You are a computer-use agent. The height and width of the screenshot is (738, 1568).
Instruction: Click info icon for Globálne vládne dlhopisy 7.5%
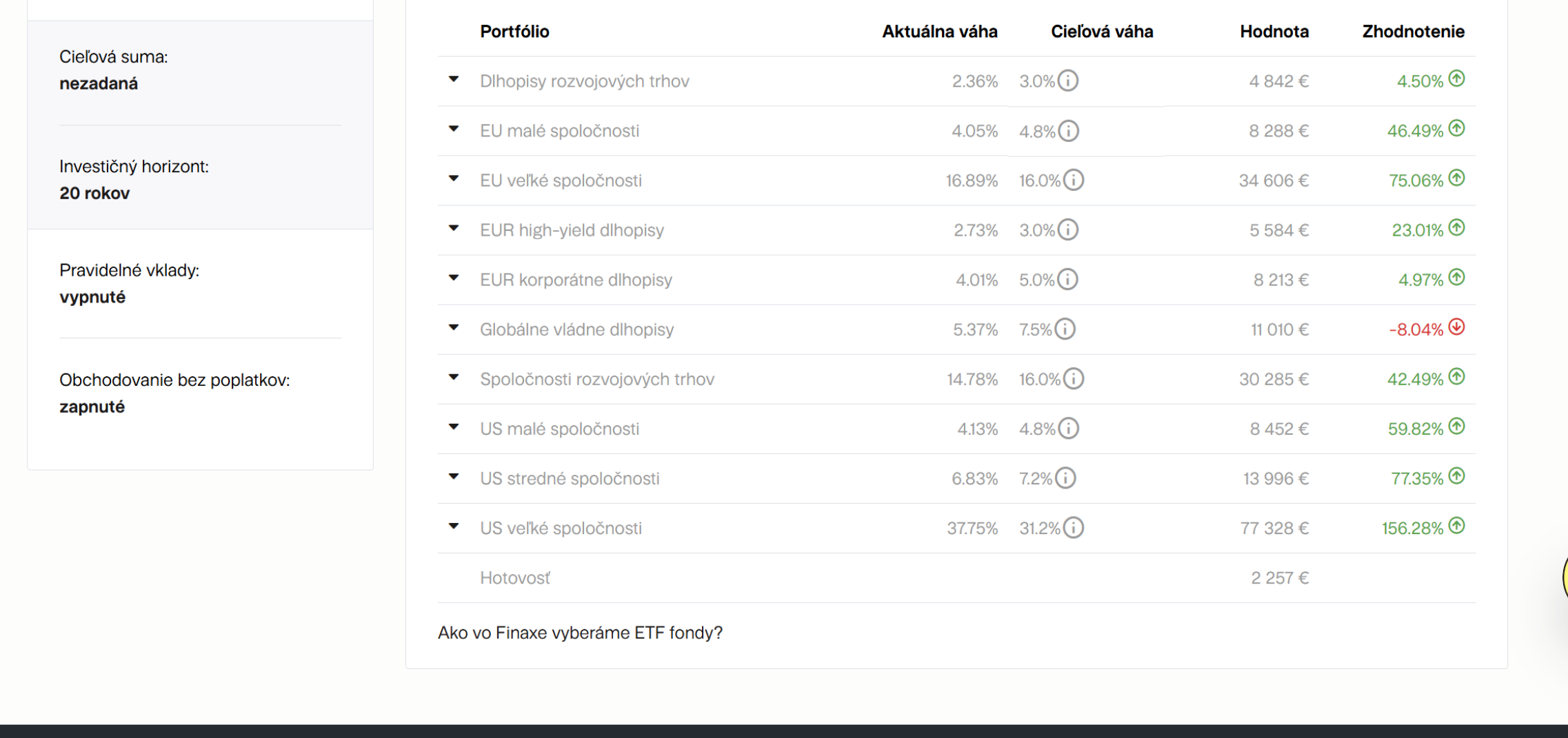[x=1065, y=329]
